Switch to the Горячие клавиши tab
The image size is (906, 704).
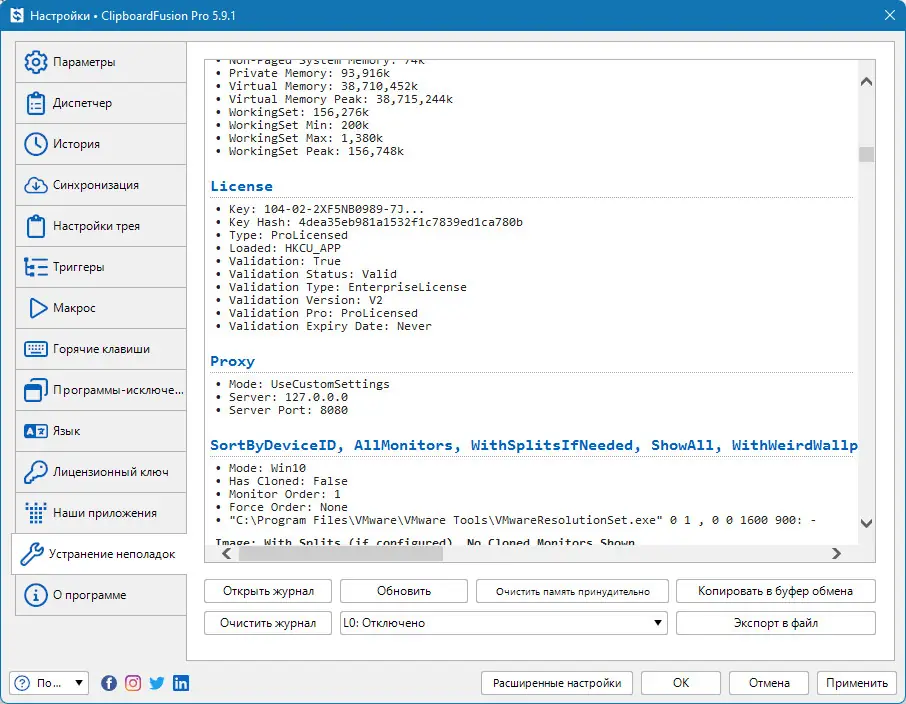pyautogui.click(x=101, y=349)
